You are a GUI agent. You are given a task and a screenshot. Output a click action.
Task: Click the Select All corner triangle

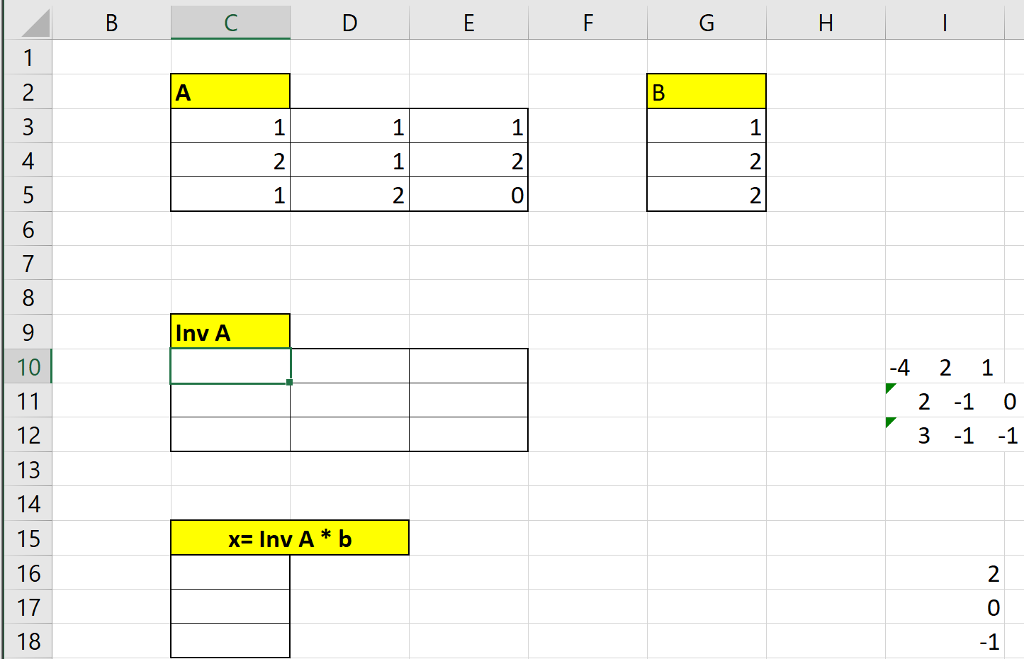pyautogui.click(x=35, y=24)
